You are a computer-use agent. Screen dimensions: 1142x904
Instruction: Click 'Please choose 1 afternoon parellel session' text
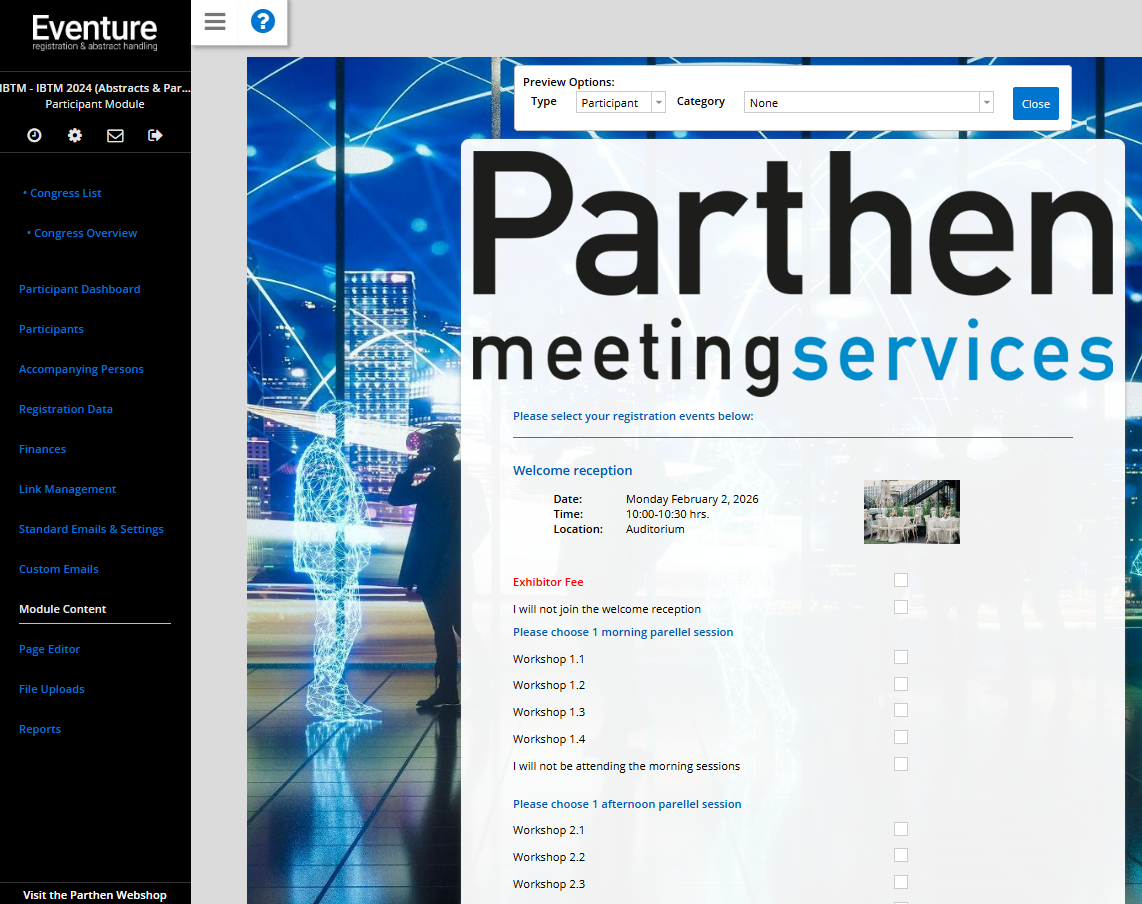point(627,804)
